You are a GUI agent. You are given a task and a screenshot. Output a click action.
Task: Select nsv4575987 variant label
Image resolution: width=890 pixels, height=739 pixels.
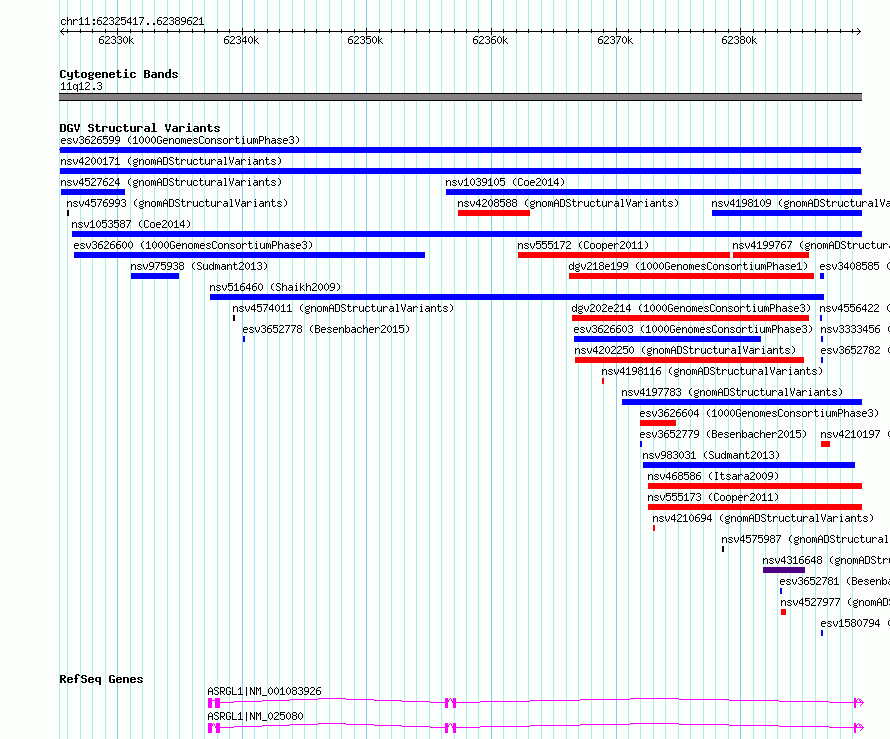click(x=805, y=539)
